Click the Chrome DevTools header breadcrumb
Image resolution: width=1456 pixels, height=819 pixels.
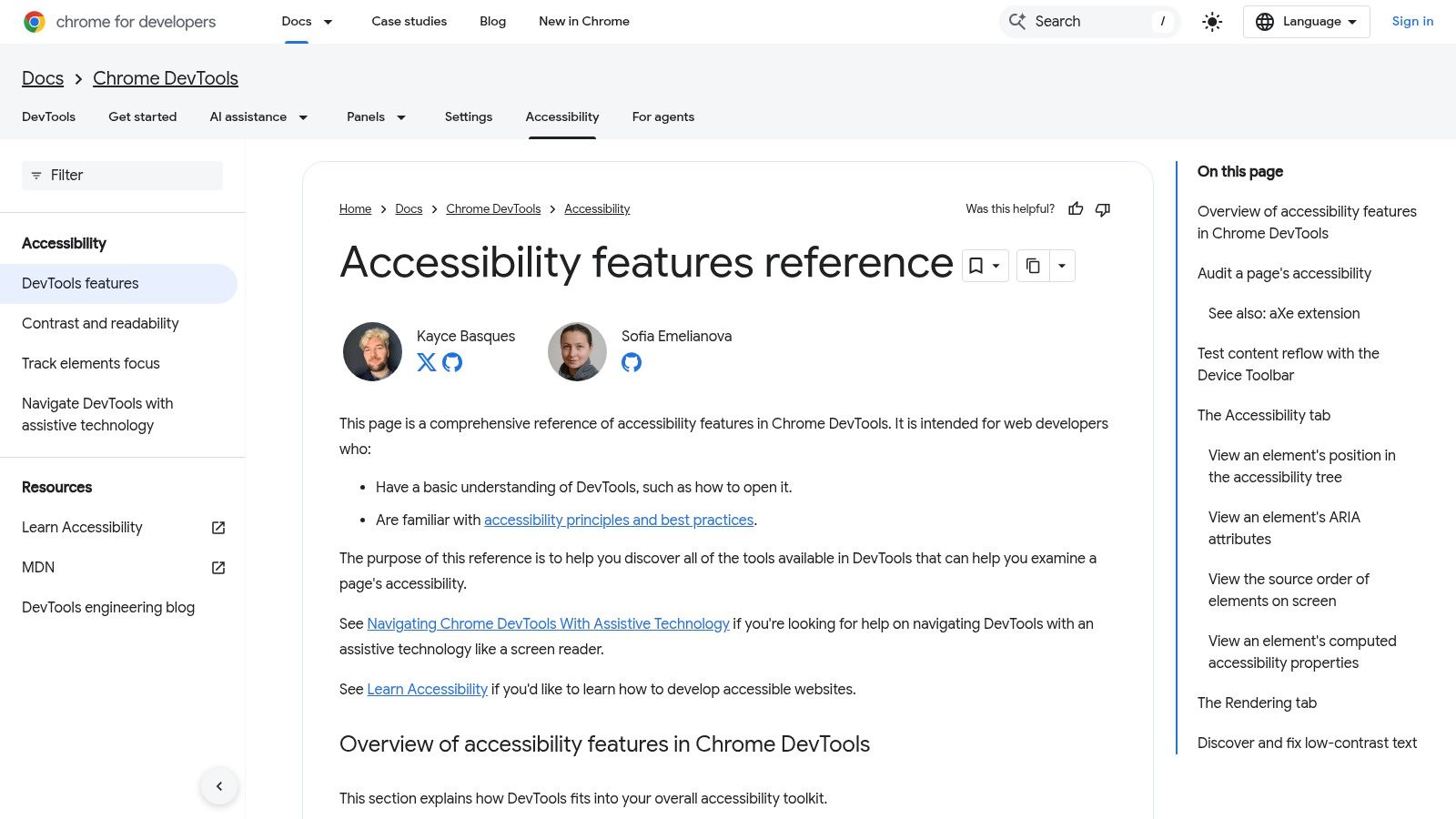pyautogui.click(x=166, y=79)
